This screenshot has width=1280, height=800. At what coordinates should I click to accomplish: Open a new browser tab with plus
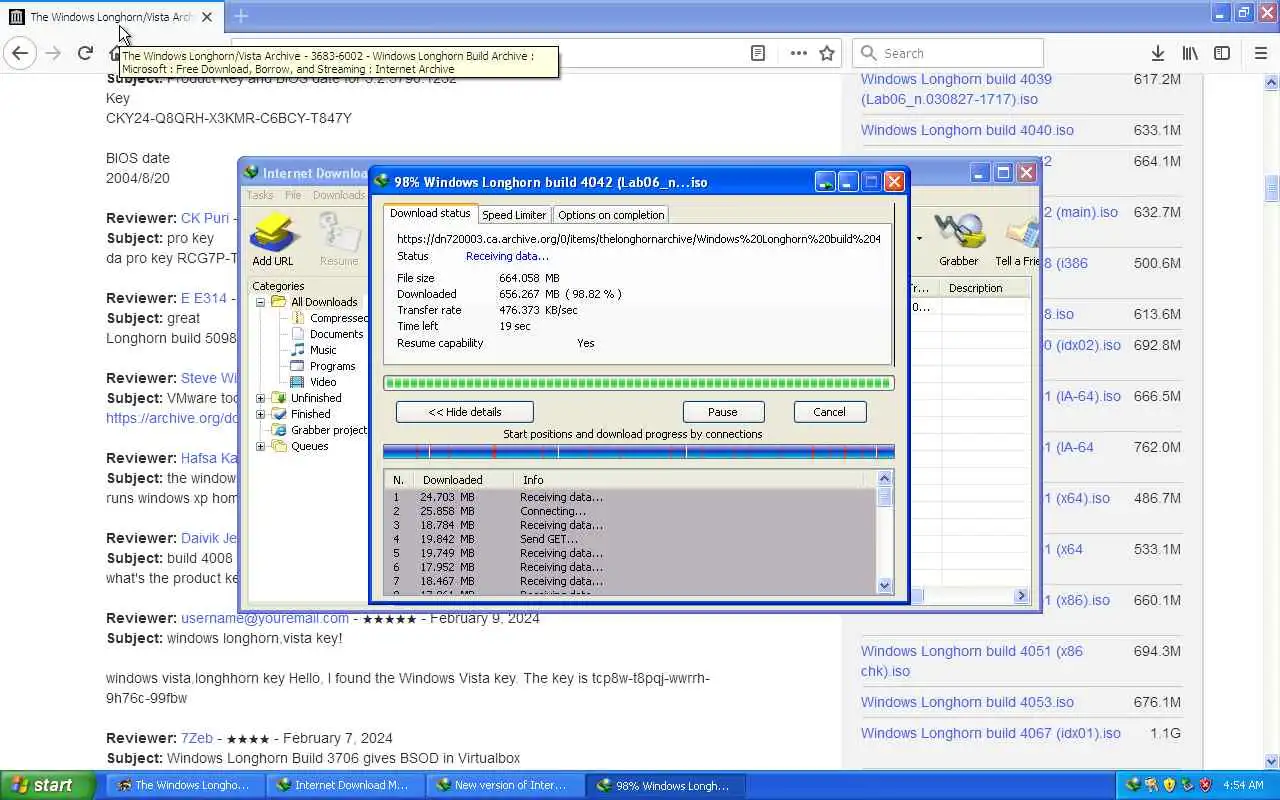coord(241,16)
